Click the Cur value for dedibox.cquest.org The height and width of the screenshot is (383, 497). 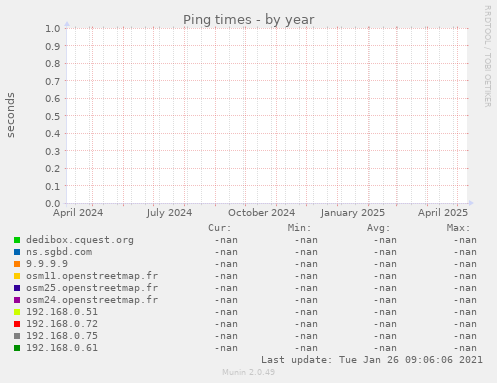[226, 240]
